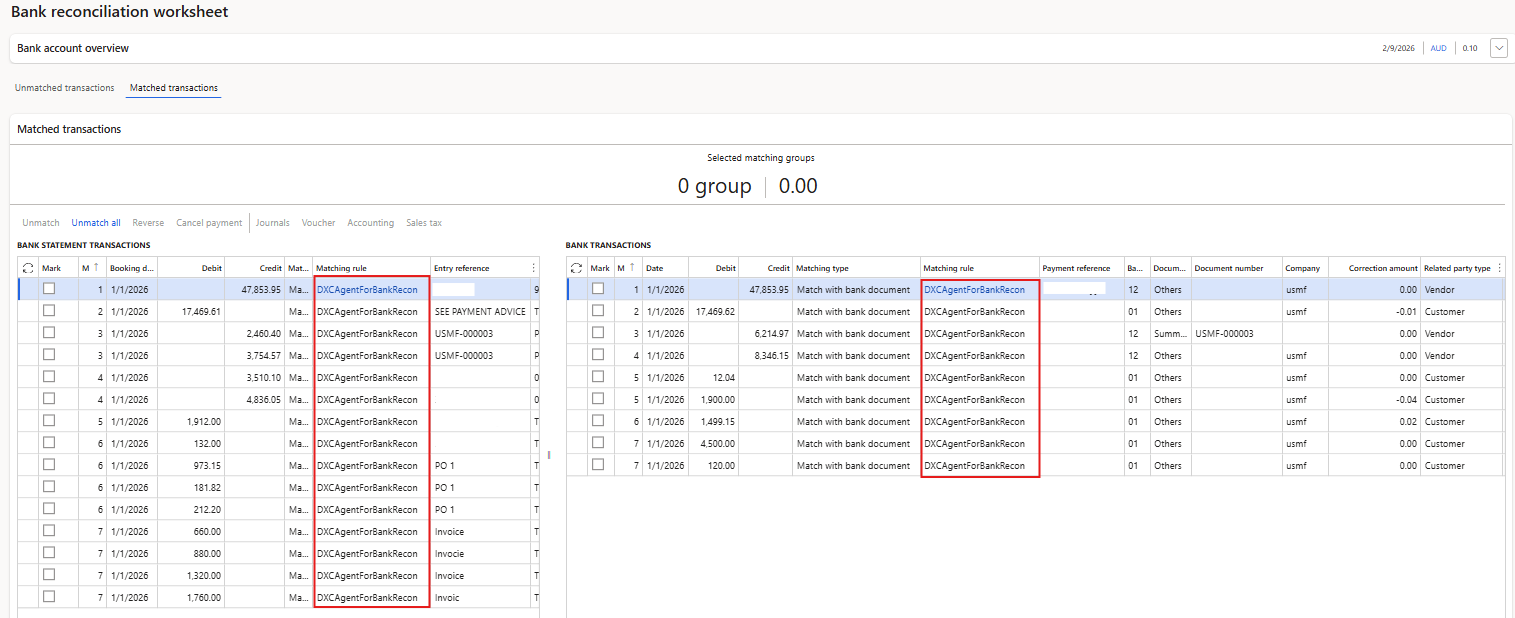1515x618 pixels.
Task: Click the Unmatch all button
Action: coord(96,223)
